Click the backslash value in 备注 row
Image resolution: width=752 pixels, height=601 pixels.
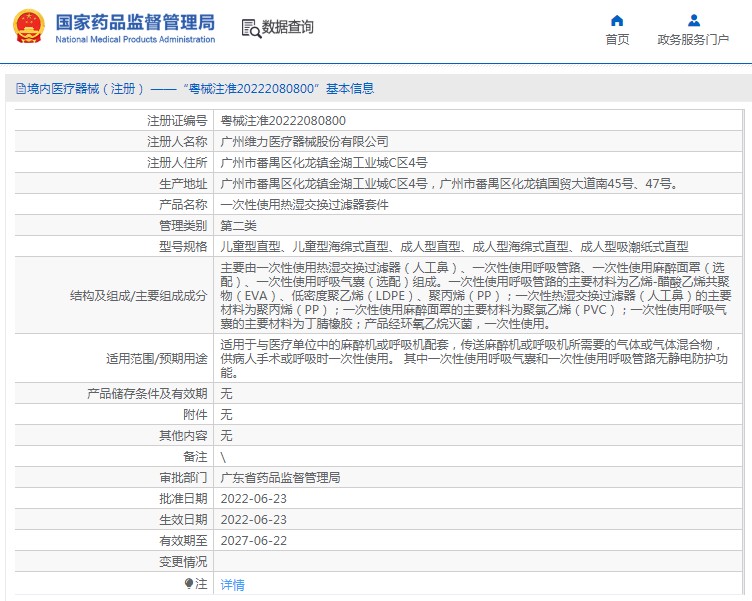[223, 457]
